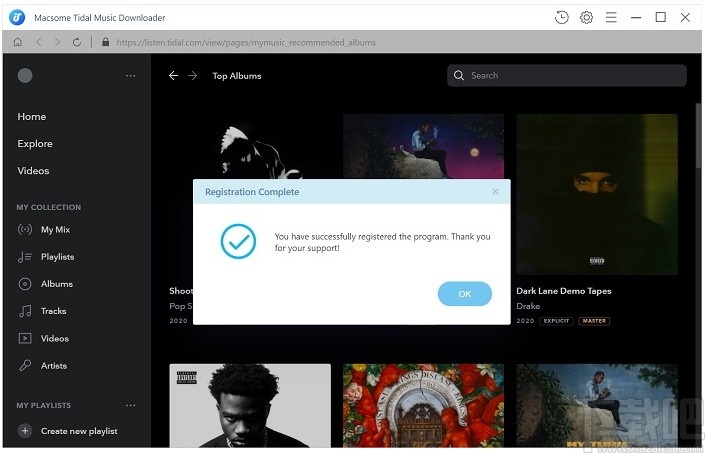Click the Albums disc icon

(25, 284)
